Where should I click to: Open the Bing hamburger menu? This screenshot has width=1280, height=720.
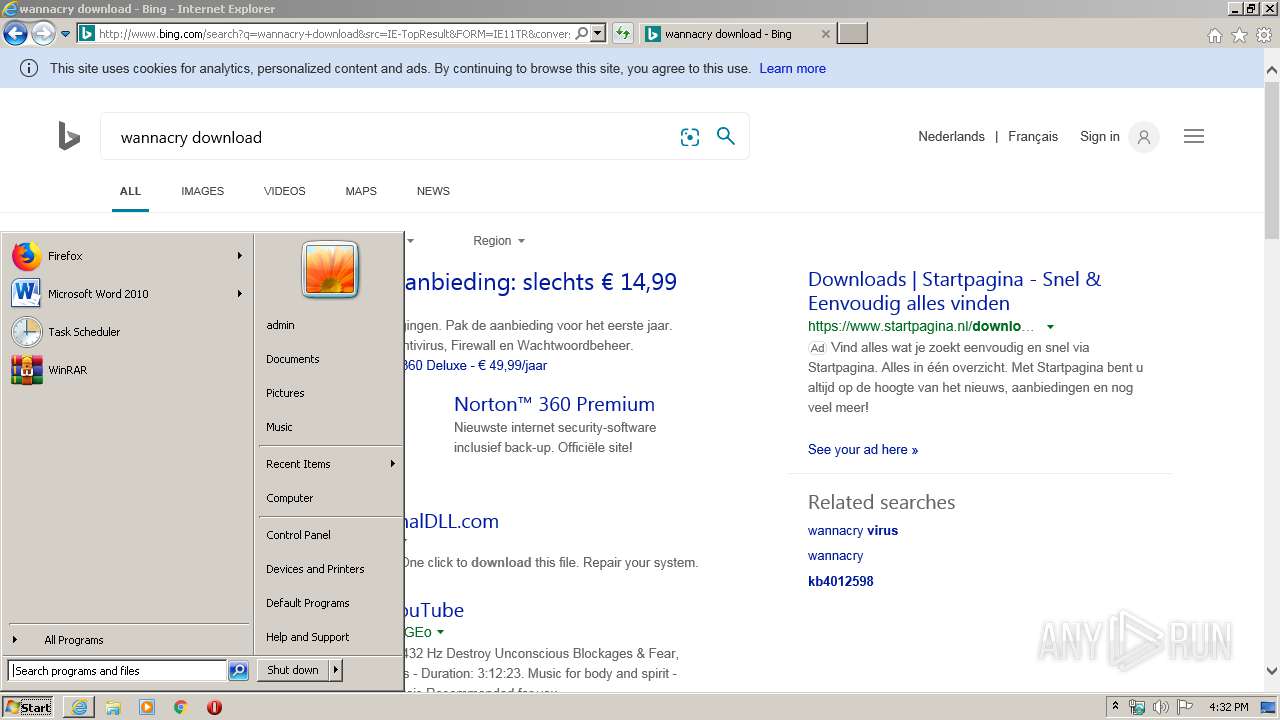1194,137
